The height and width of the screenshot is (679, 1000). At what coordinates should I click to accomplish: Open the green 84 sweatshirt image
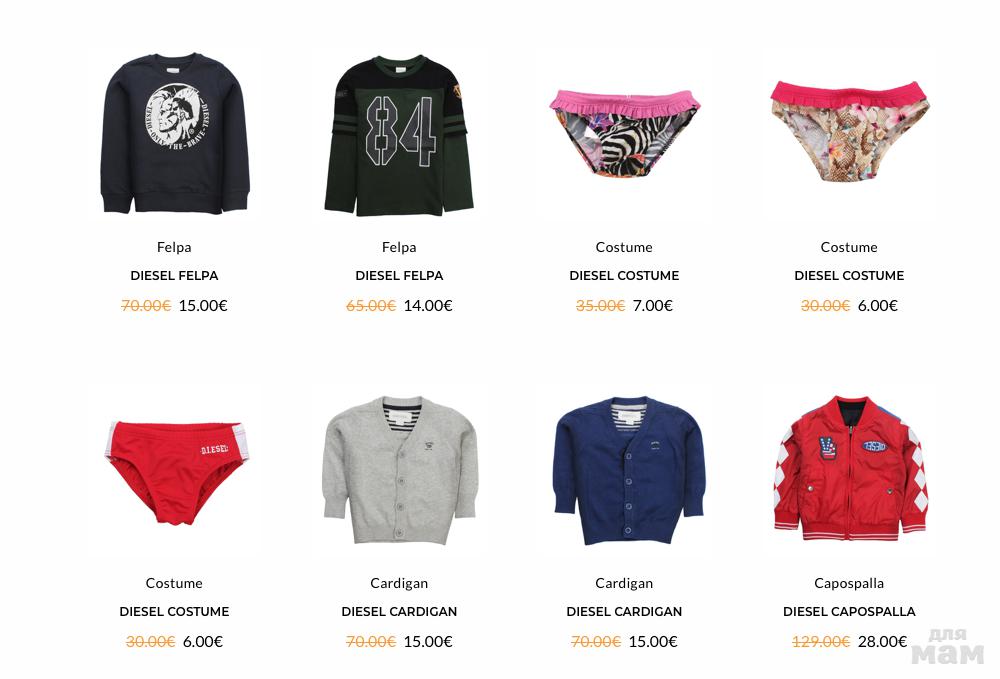click(x=399, y=135)
